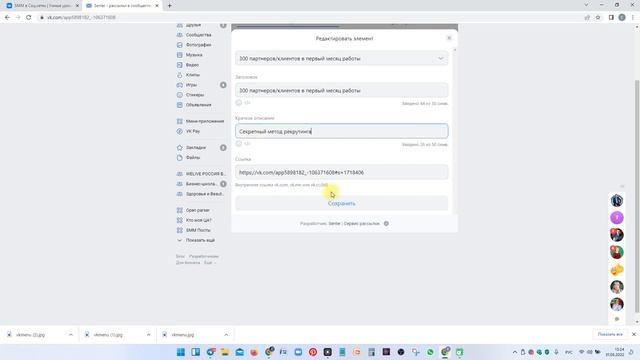640x360 pixels.
Task: Open emoji picker under Заголовок field
Action: pos(239,102)
